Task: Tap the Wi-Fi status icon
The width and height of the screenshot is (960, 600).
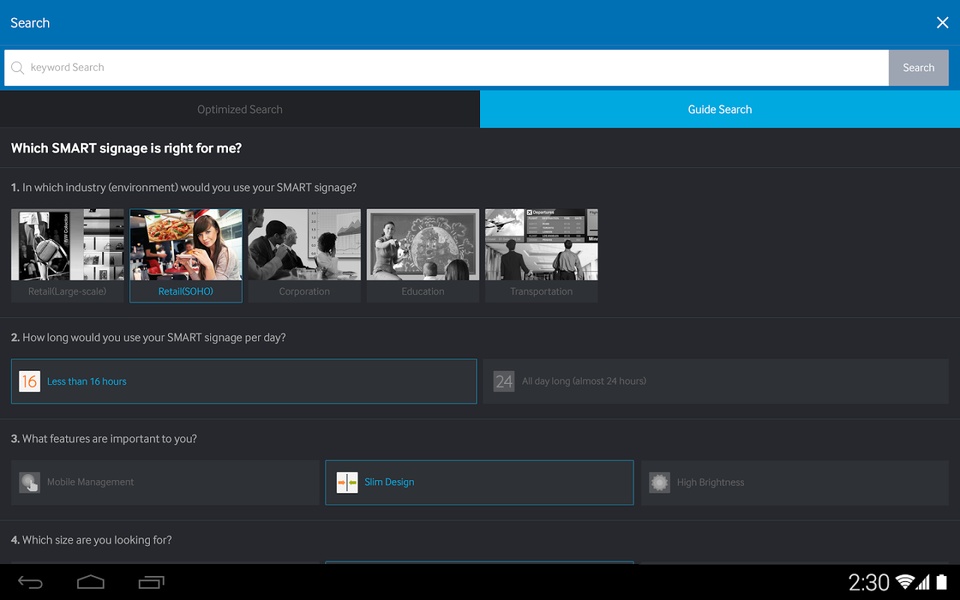Action: pyautogui.click(x=904, y=582)
